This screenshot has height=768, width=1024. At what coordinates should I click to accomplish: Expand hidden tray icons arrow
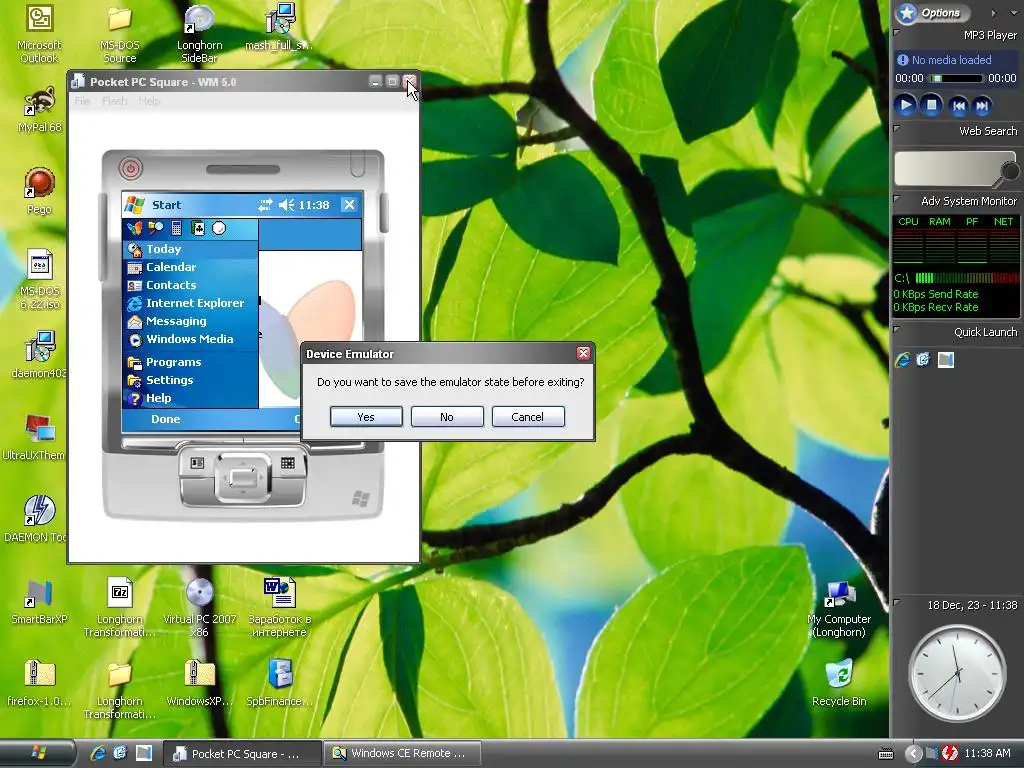pyautogui.click(x=913, y=754)
